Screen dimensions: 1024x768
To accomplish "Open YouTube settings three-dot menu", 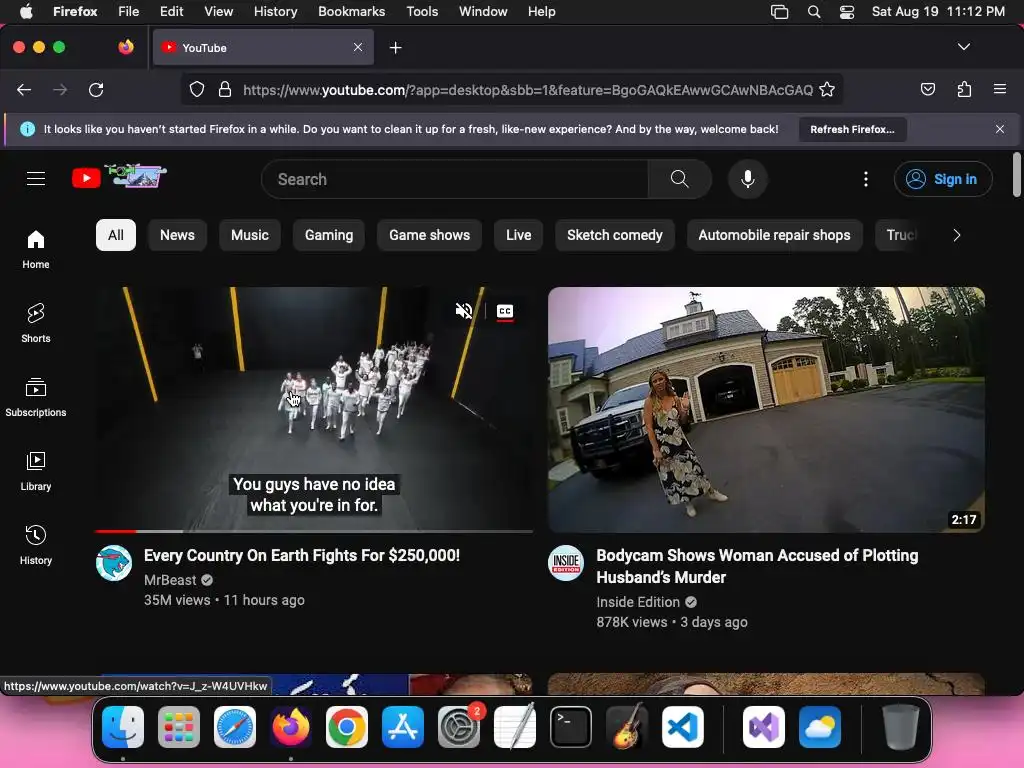I will 866,179.
